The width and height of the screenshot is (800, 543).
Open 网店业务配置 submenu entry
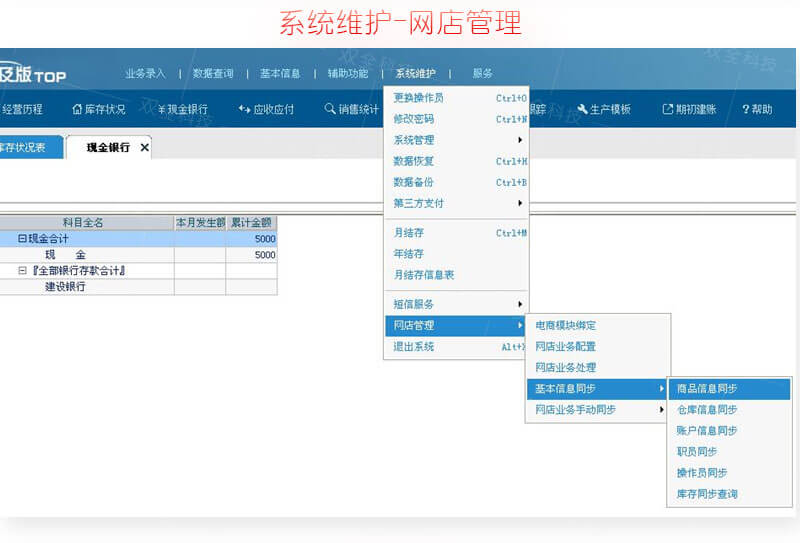(x=598, y=347)
